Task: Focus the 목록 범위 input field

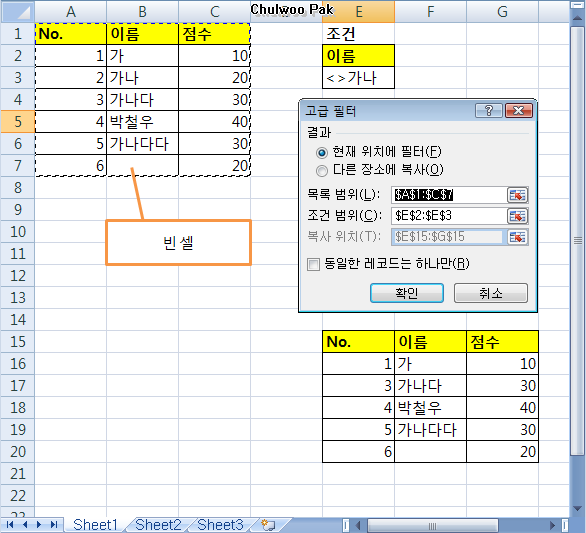Action: click(x=449, y=195)
